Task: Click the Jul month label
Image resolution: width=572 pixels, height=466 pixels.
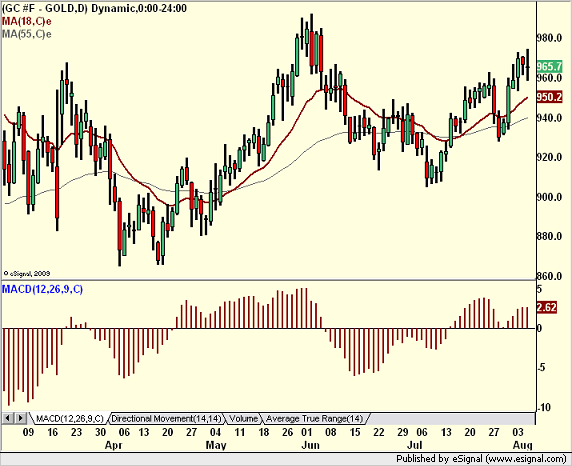Action: [414, 446]
